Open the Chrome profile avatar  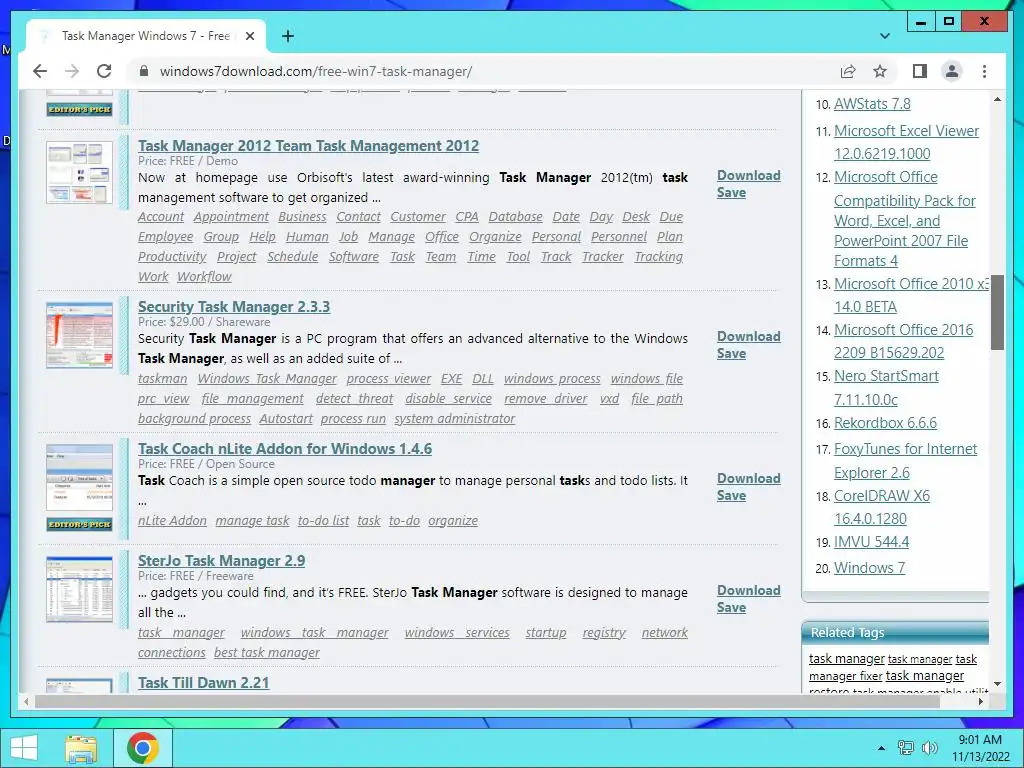952,71
